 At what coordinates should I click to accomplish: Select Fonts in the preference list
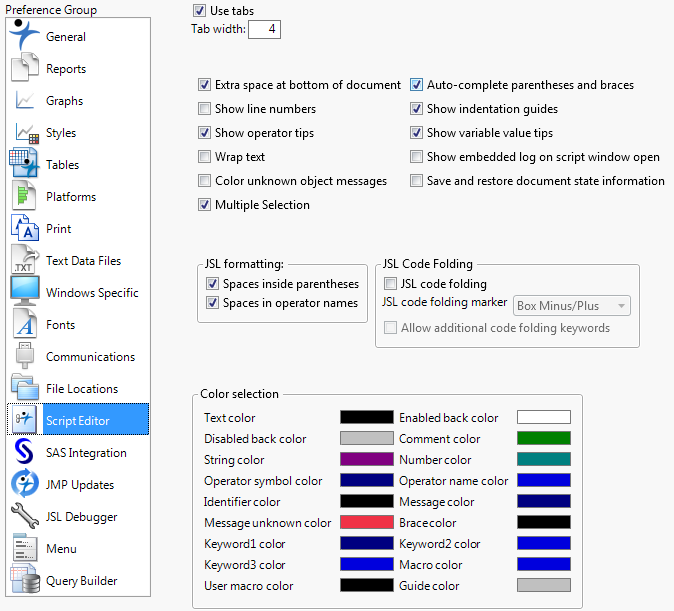(60, 325)
